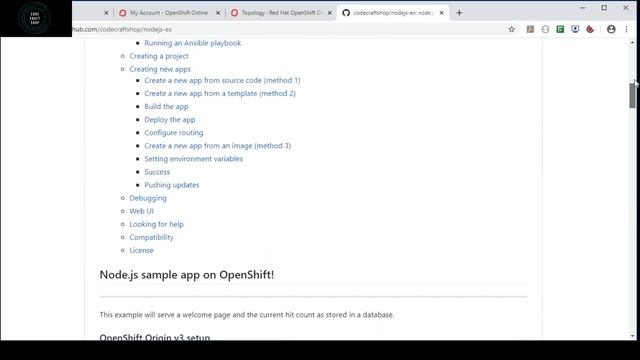The image size is (640, 360).
Task: Minimize the Chrome window
Action: pyautogui.click(x=583, y=8)
